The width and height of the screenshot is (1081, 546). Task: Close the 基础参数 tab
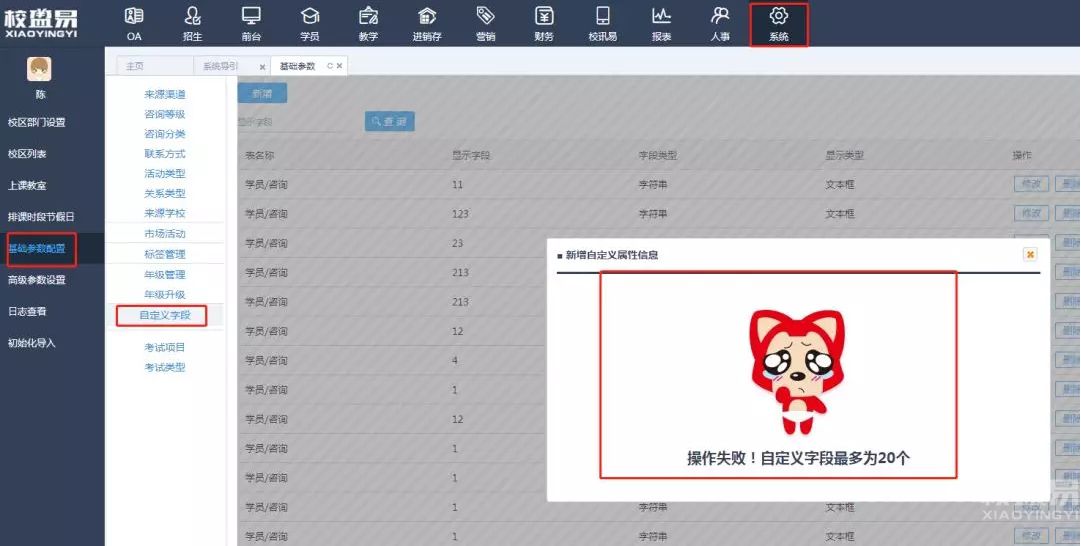[339, 66]
